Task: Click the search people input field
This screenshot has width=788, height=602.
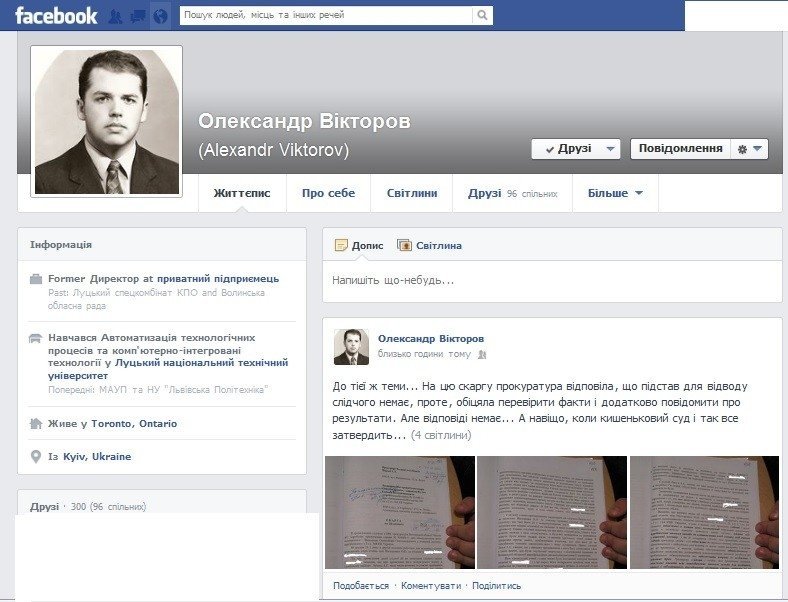Action: pos(326,15)
